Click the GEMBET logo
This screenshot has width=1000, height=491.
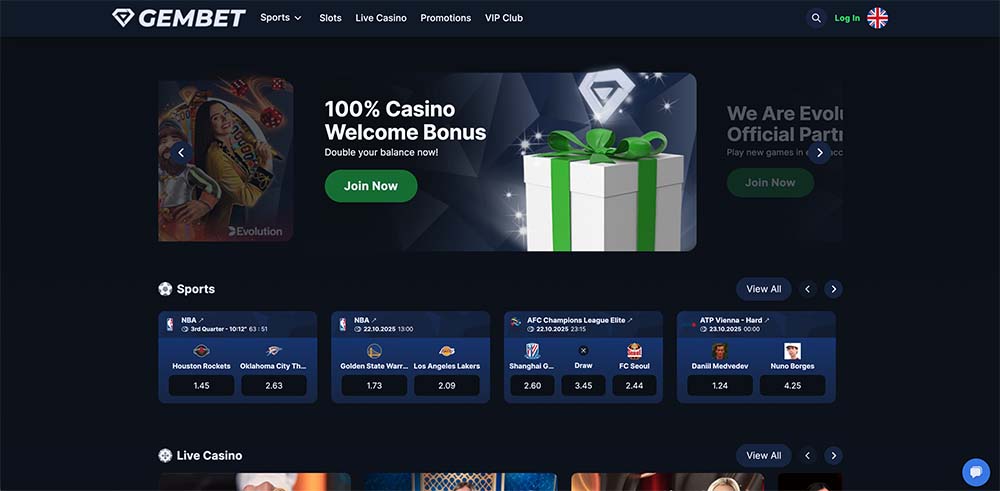[179, 18]
